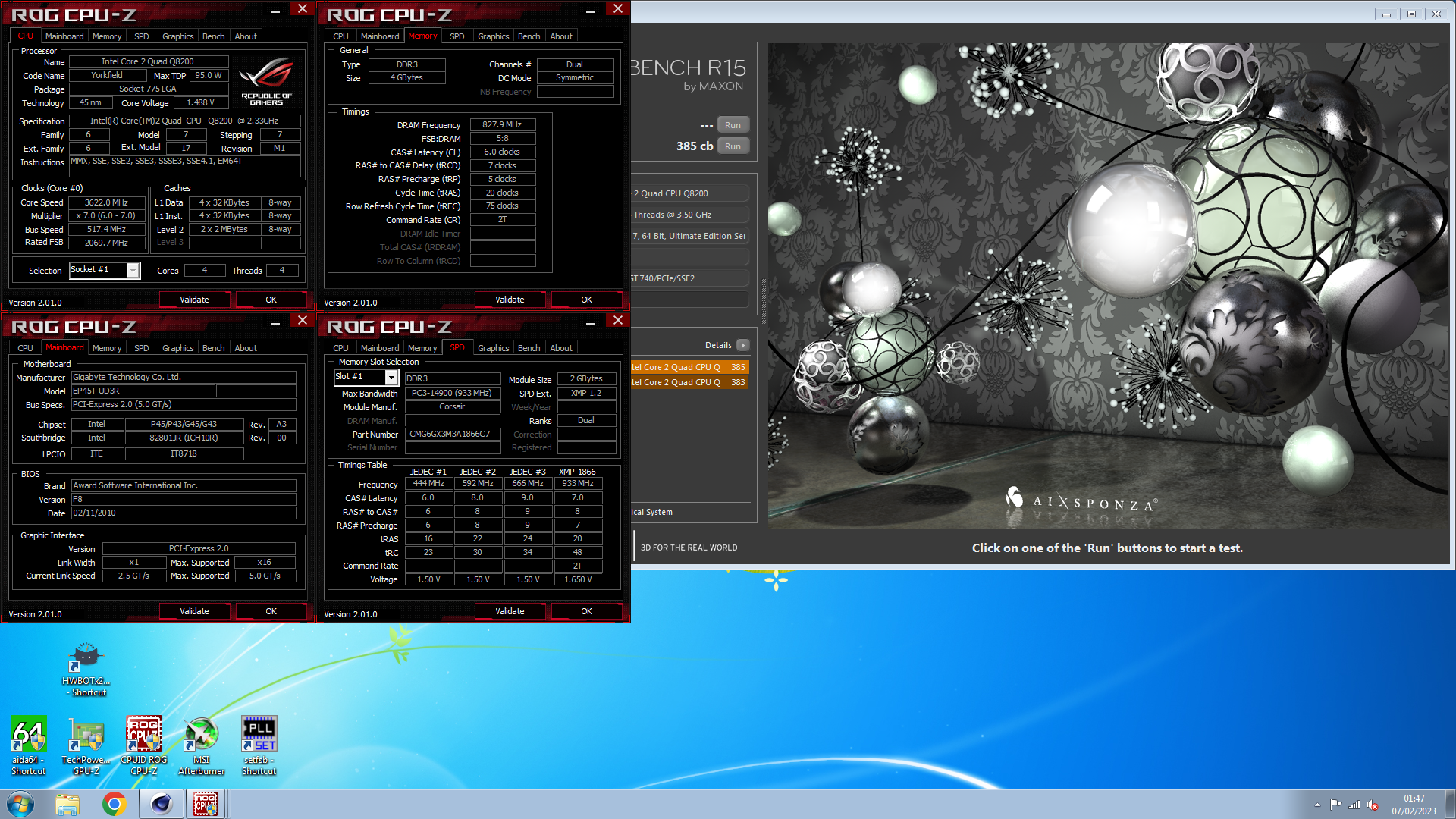
Task: Minimize the CPU-Z window showing SPD tab
Action: click(x=591, y=323)
